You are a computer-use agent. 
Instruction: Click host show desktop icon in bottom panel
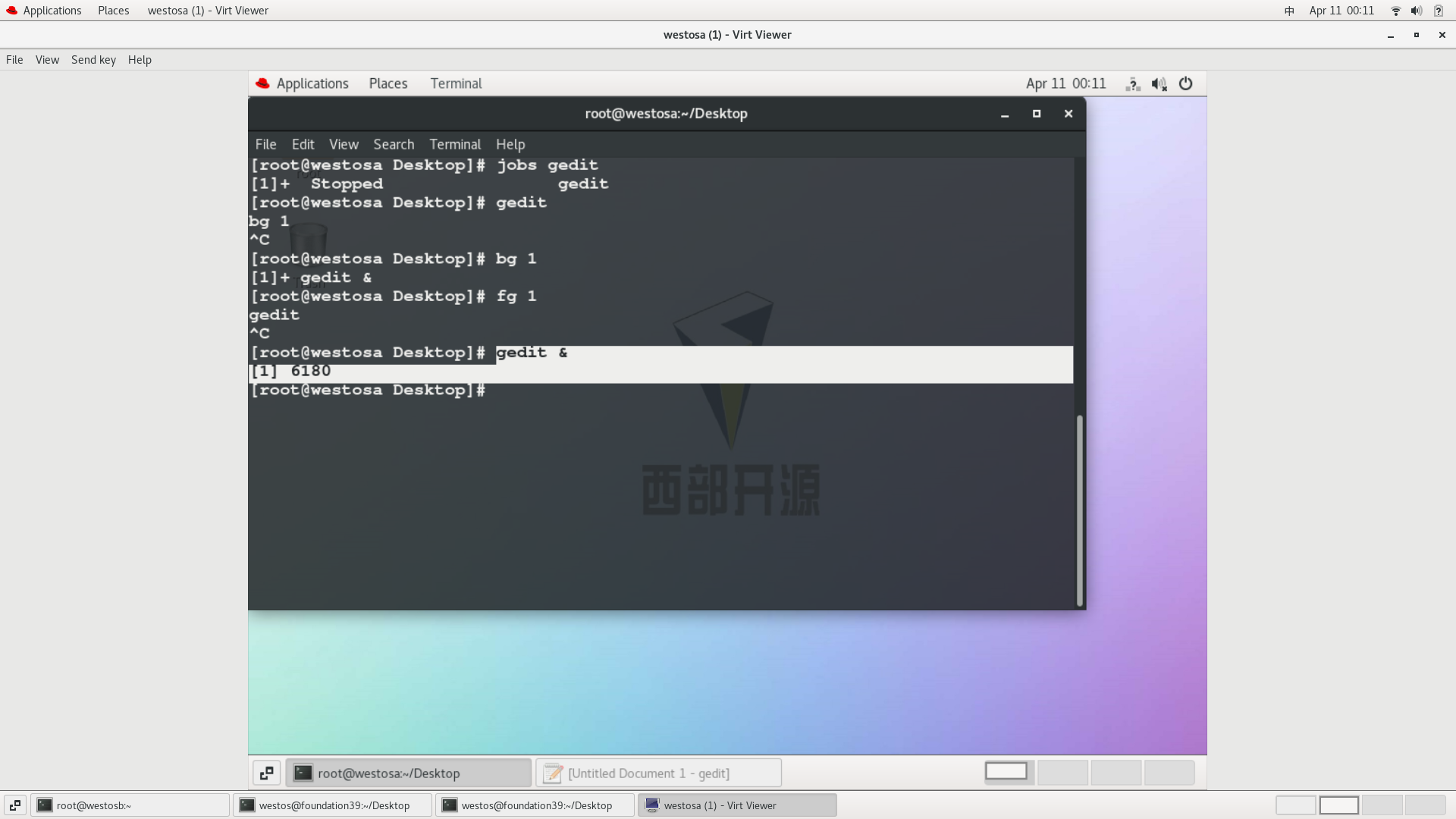pos(15,805)
